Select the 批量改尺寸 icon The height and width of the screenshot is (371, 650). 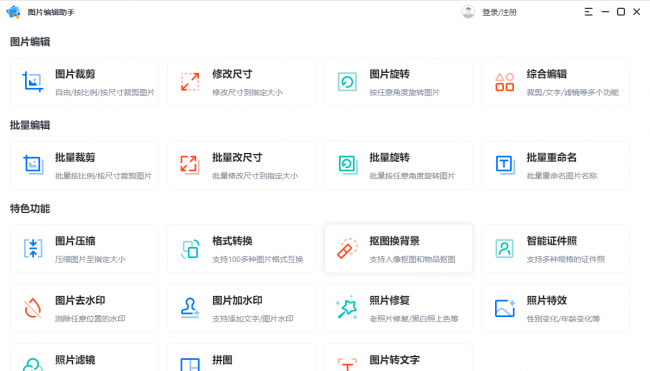[190, 165]
